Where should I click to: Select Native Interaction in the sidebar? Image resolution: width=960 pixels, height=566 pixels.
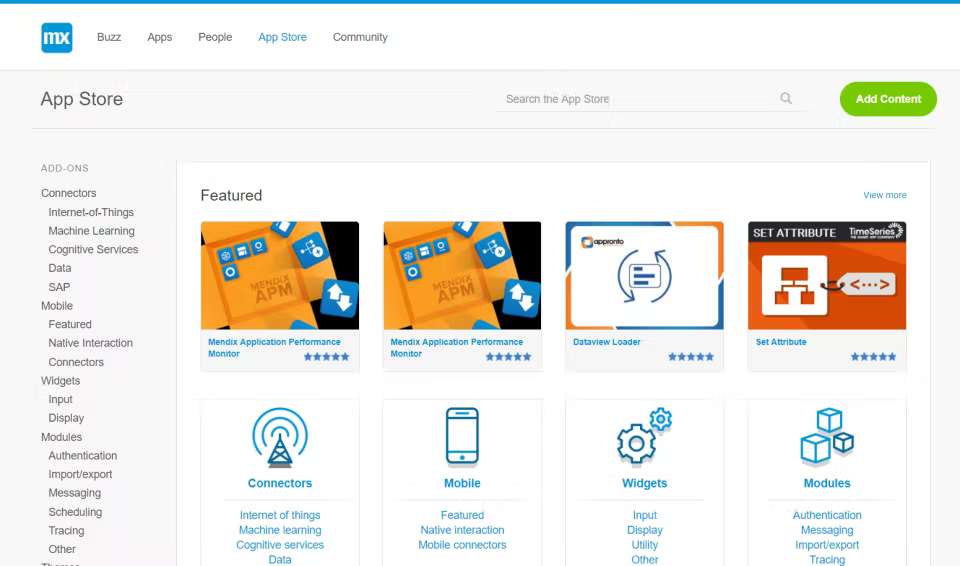91,343
